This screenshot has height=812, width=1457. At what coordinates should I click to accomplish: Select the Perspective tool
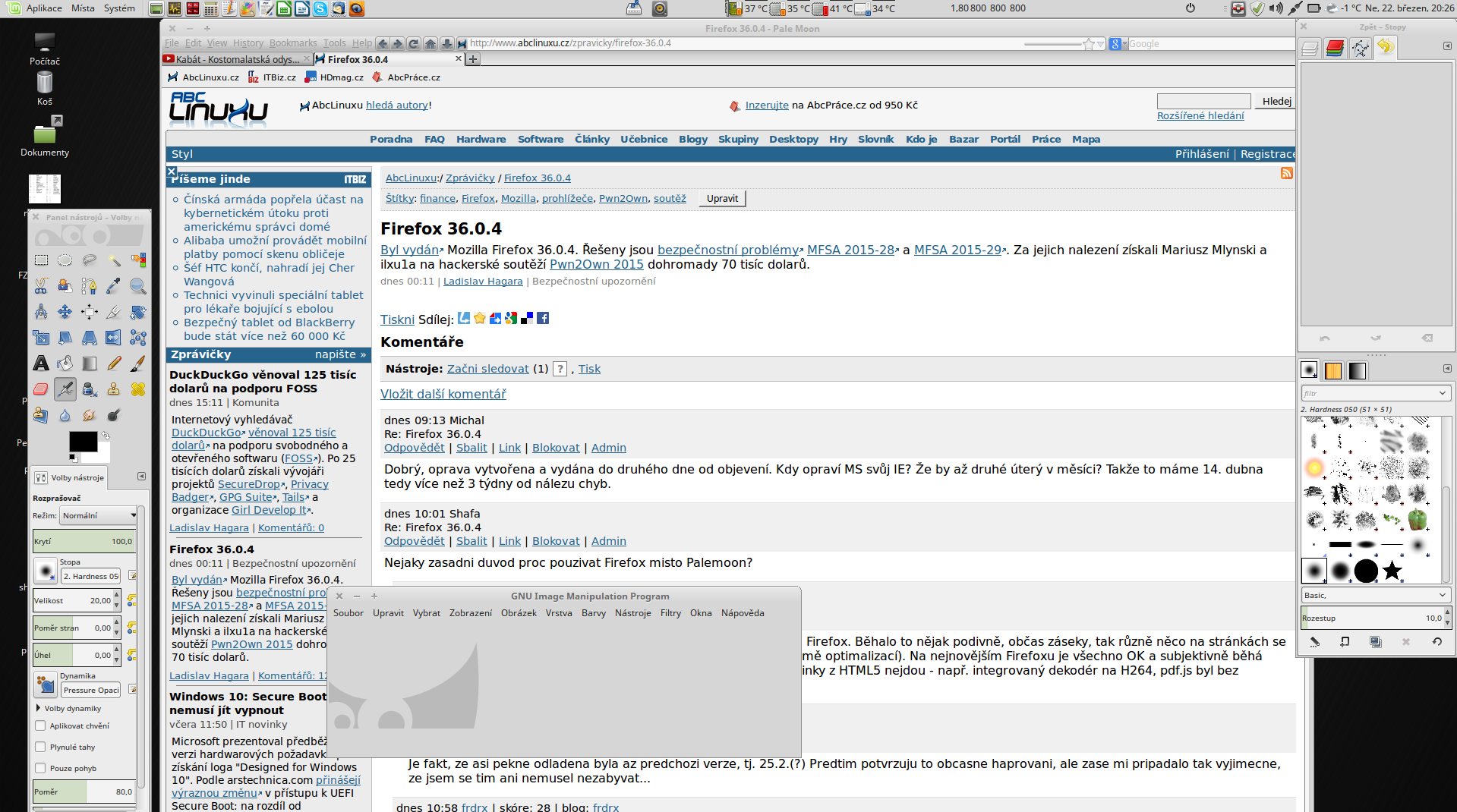(x=90, y=338)
